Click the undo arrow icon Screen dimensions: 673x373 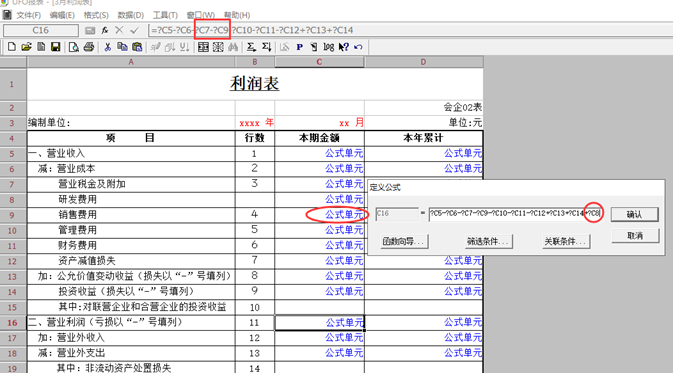[358, 47]
